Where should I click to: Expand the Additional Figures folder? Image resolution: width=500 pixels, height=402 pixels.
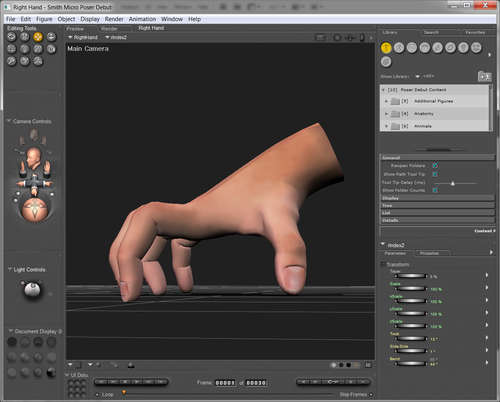coord(386,101)
